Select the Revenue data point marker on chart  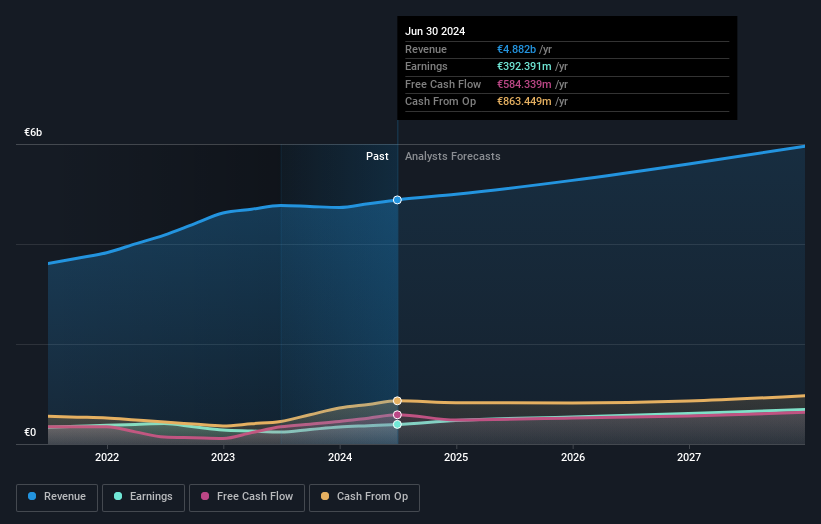(x=397, y=200)
